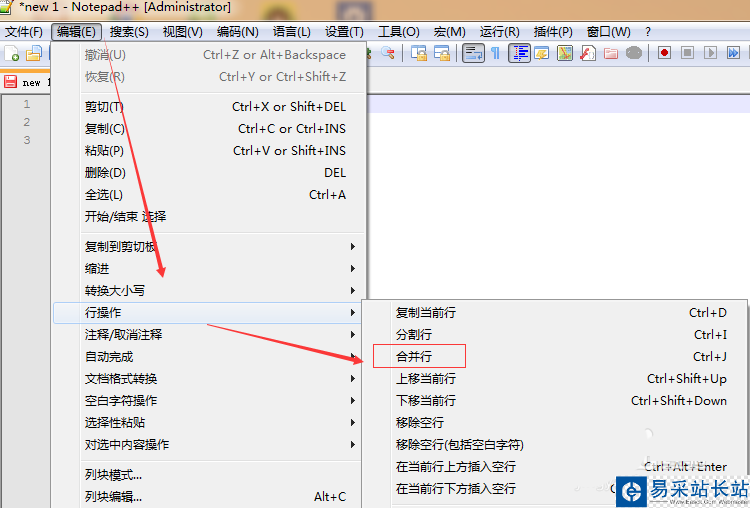Expand the 对选中内容操作 submenu
The image size is (750, 508).
[x=209, y=444]
